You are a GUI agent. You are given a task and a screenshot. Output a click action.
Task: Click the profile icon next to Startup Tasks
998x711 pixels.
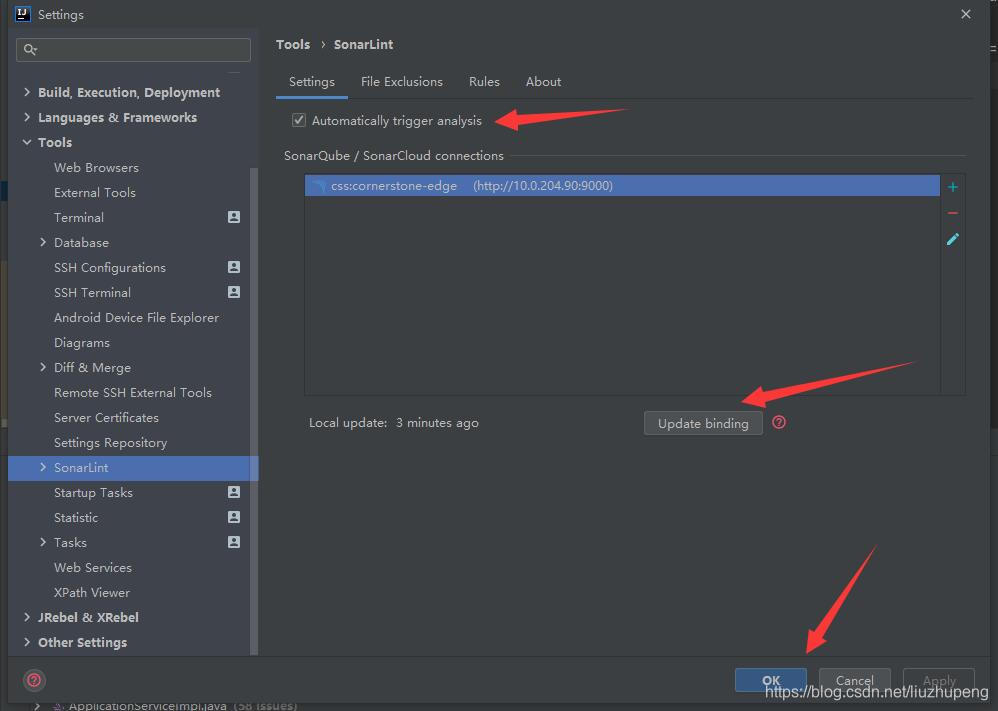[234, 492]
